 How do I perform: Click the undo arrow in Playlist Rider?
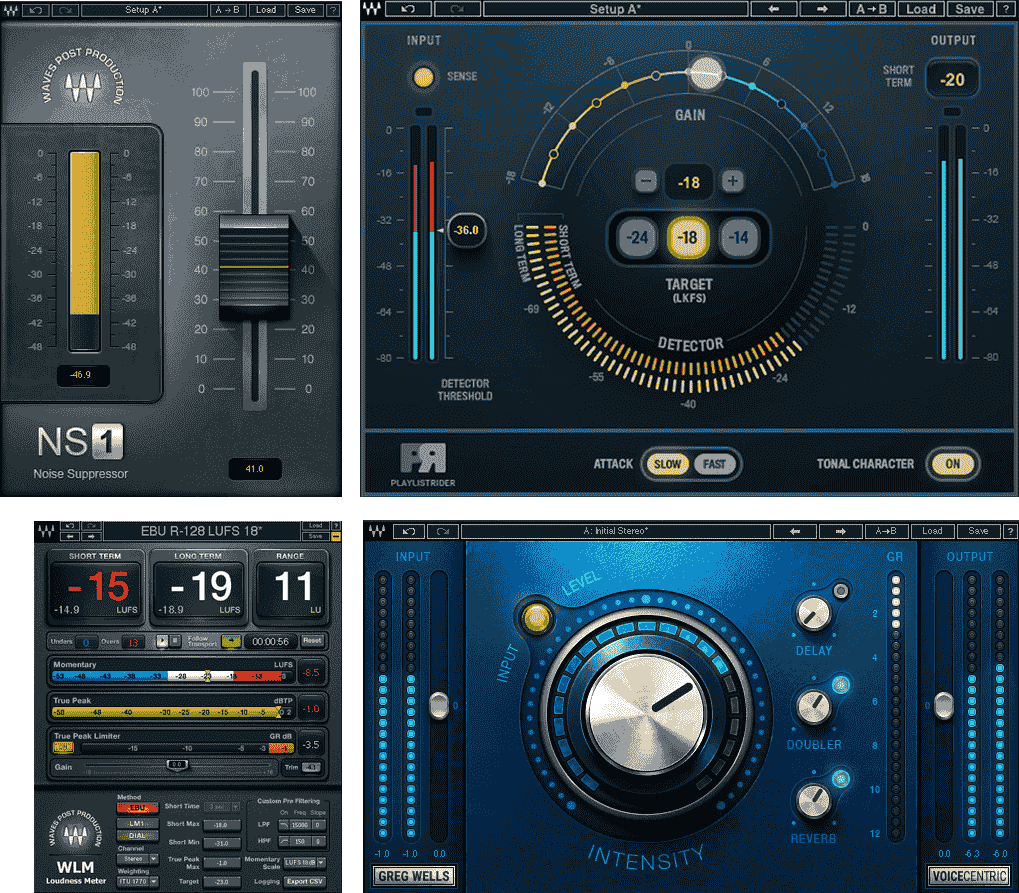(x=407, y=9)
